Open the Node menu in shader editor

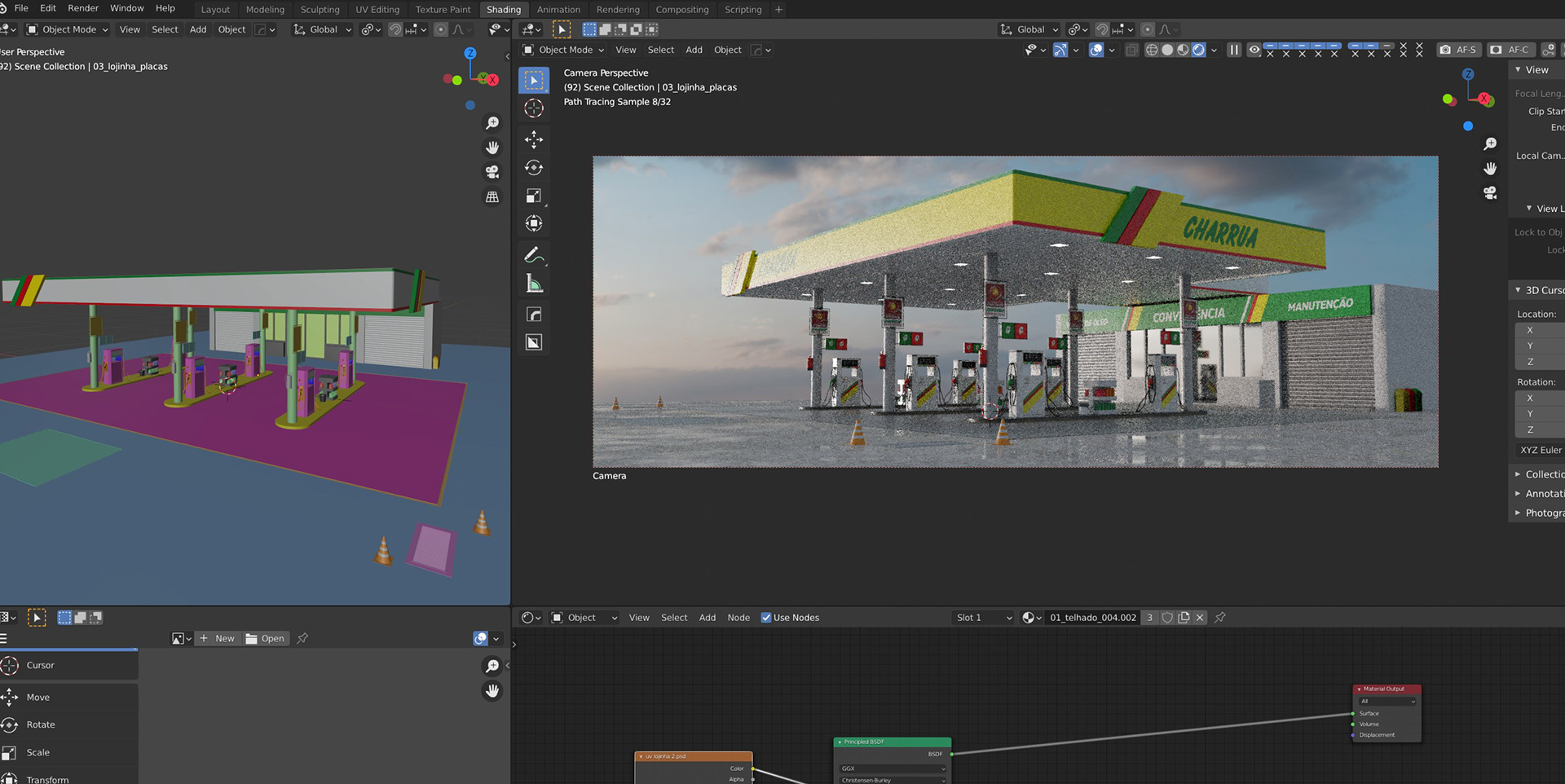[738, 618]
